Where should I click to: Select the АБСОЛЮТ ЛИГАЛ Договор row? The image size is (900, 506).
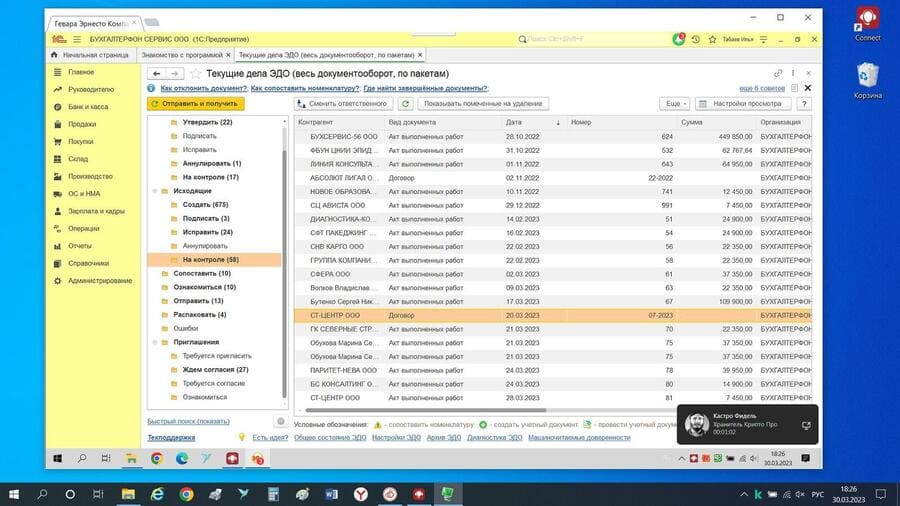click(x=553, y=178)
